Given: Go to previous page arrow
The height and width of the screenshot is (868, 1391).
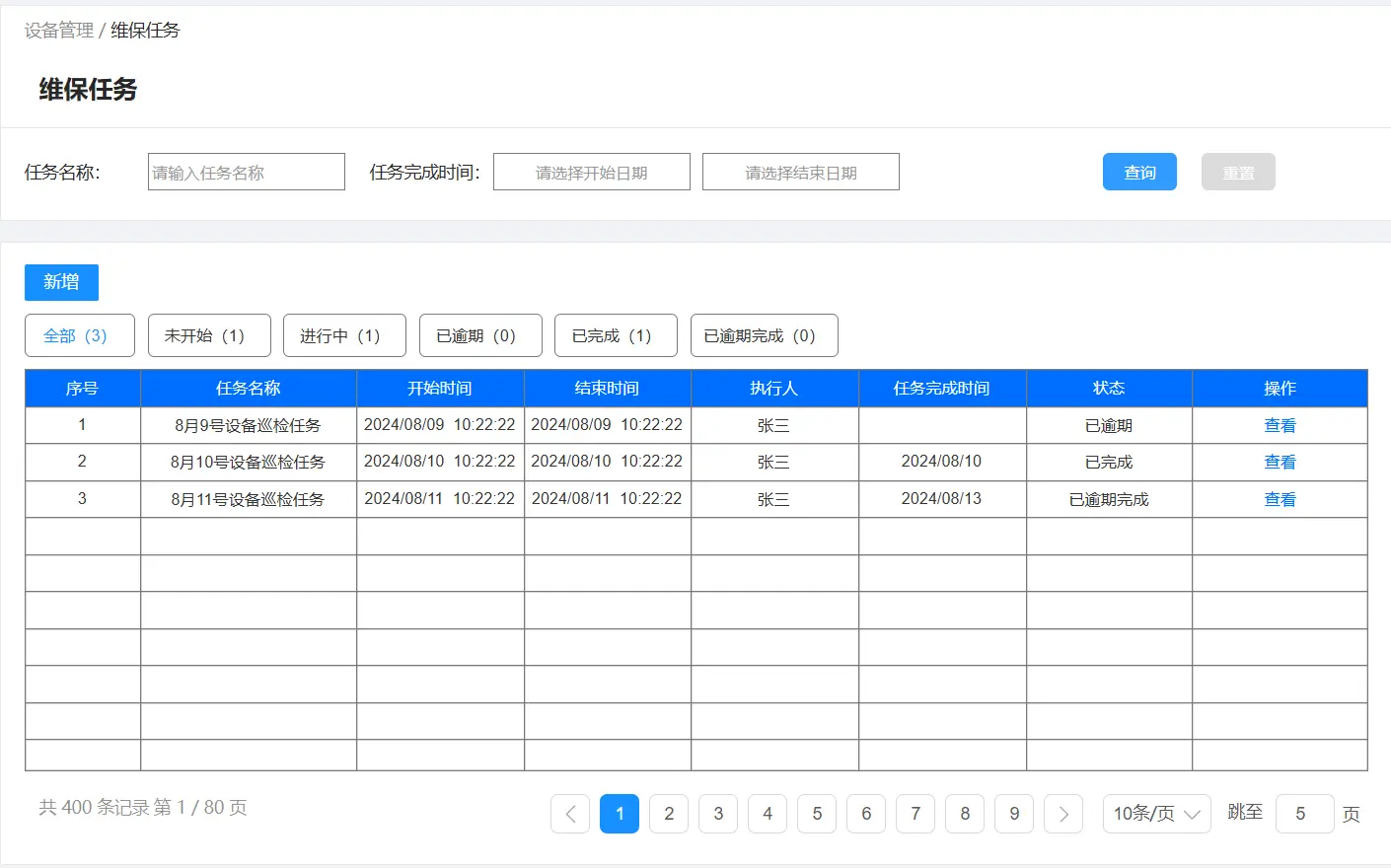Looking at the screenshot, I should point(570,814).
